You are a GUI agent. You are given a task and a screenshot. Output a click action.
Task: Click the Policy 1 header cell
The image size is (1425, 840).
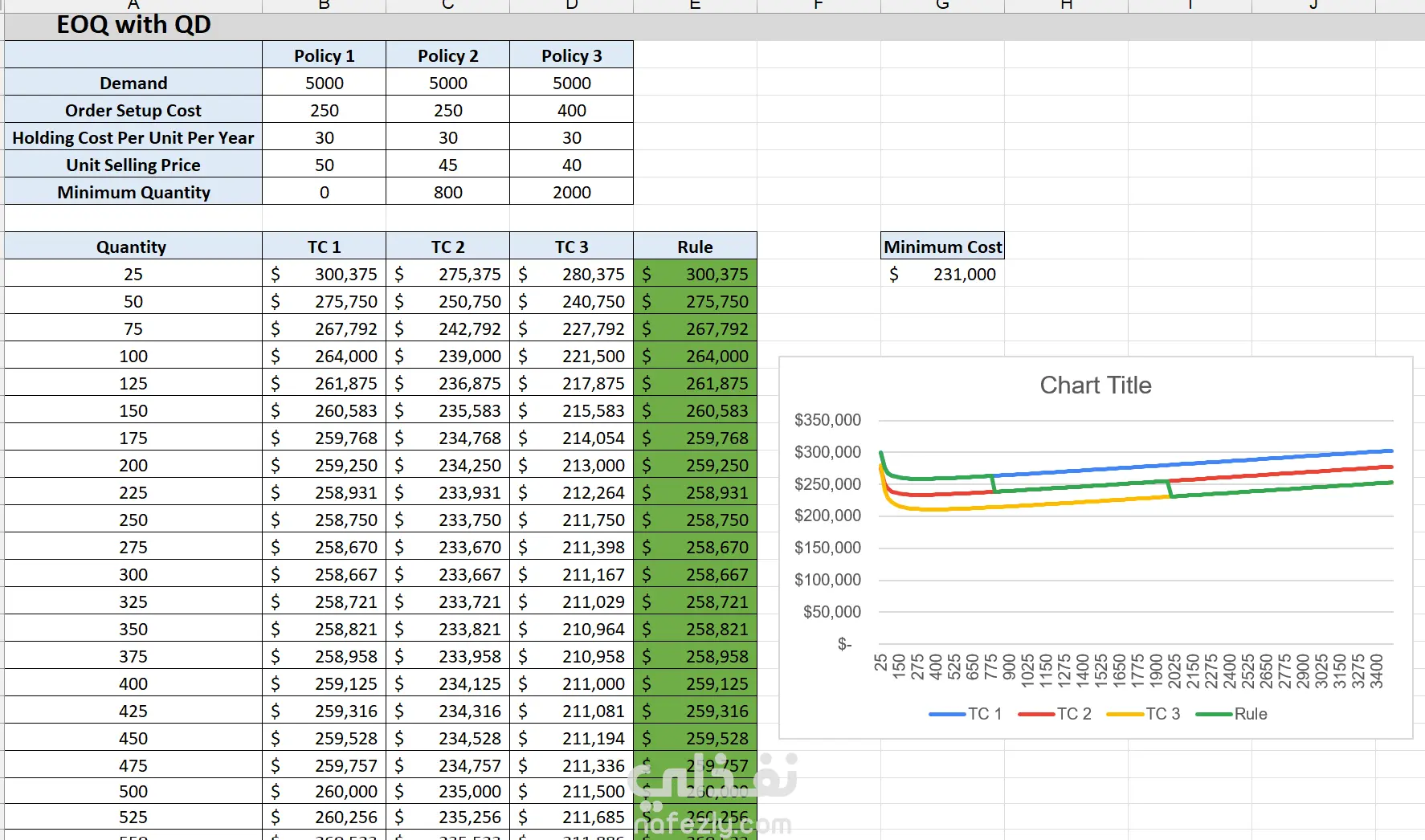pyautogui.click(x=324, y=55)
